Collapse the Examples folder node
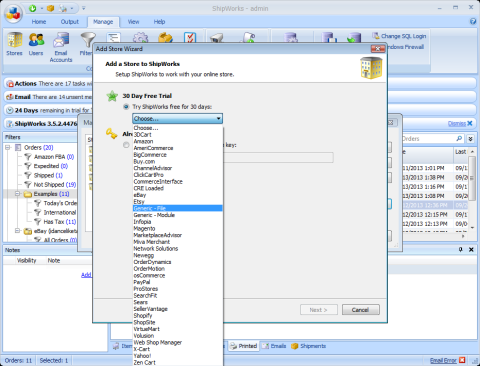Screen dimensions: 480x366 18,194
